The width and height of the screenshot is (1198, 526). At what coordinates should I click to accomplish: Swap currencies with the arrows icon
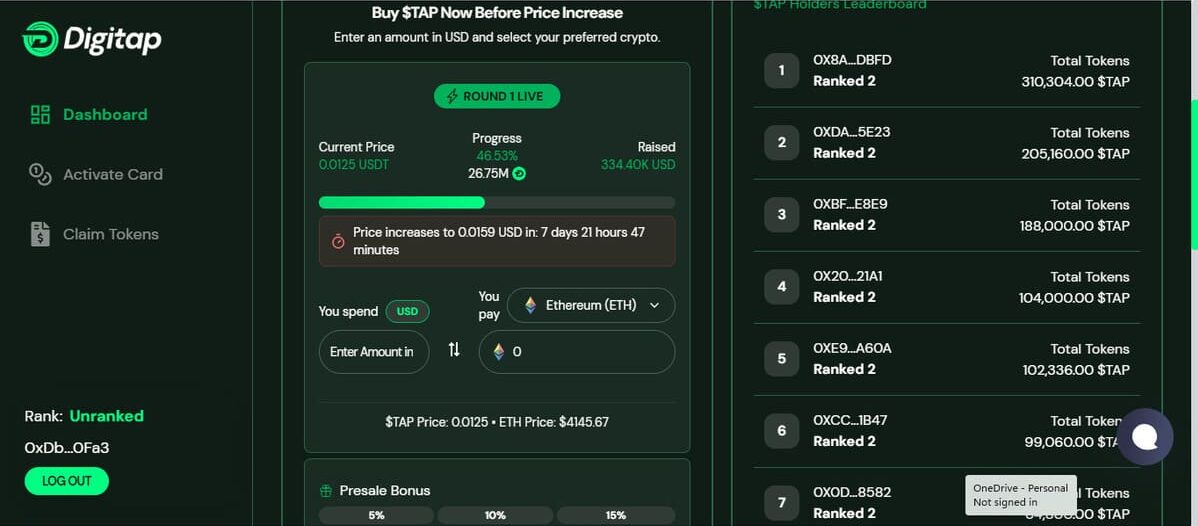pyautogui.click(x=454, y=350)
